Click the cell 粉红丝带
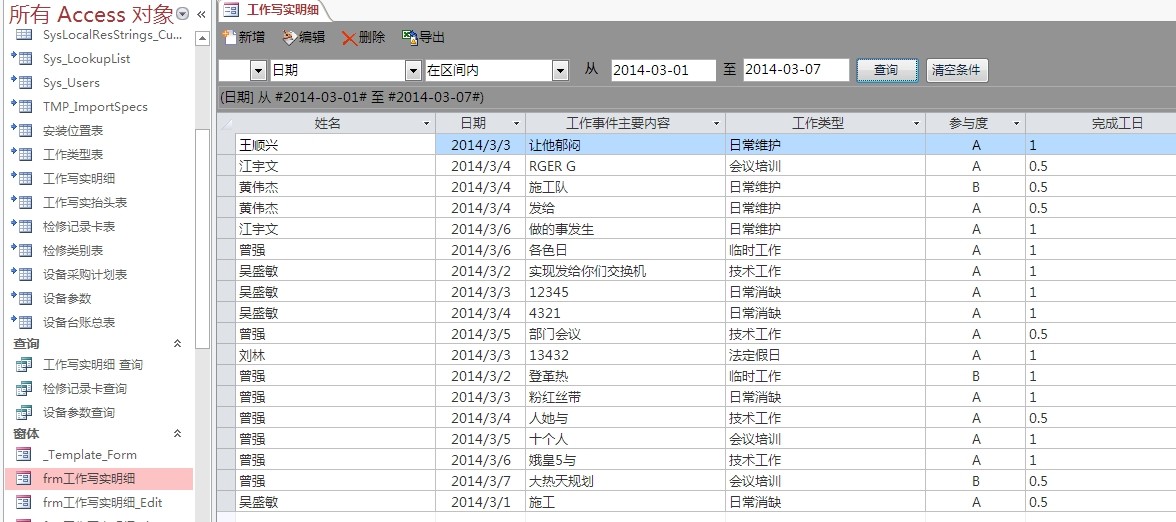 pyautogui.click(x=626, y=397)
